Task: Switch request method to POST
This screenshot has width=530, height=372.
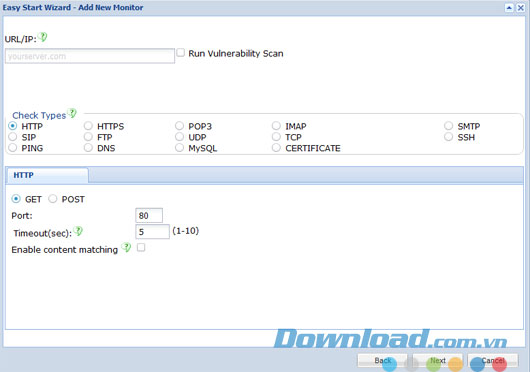Action: [x=53, y=199]
